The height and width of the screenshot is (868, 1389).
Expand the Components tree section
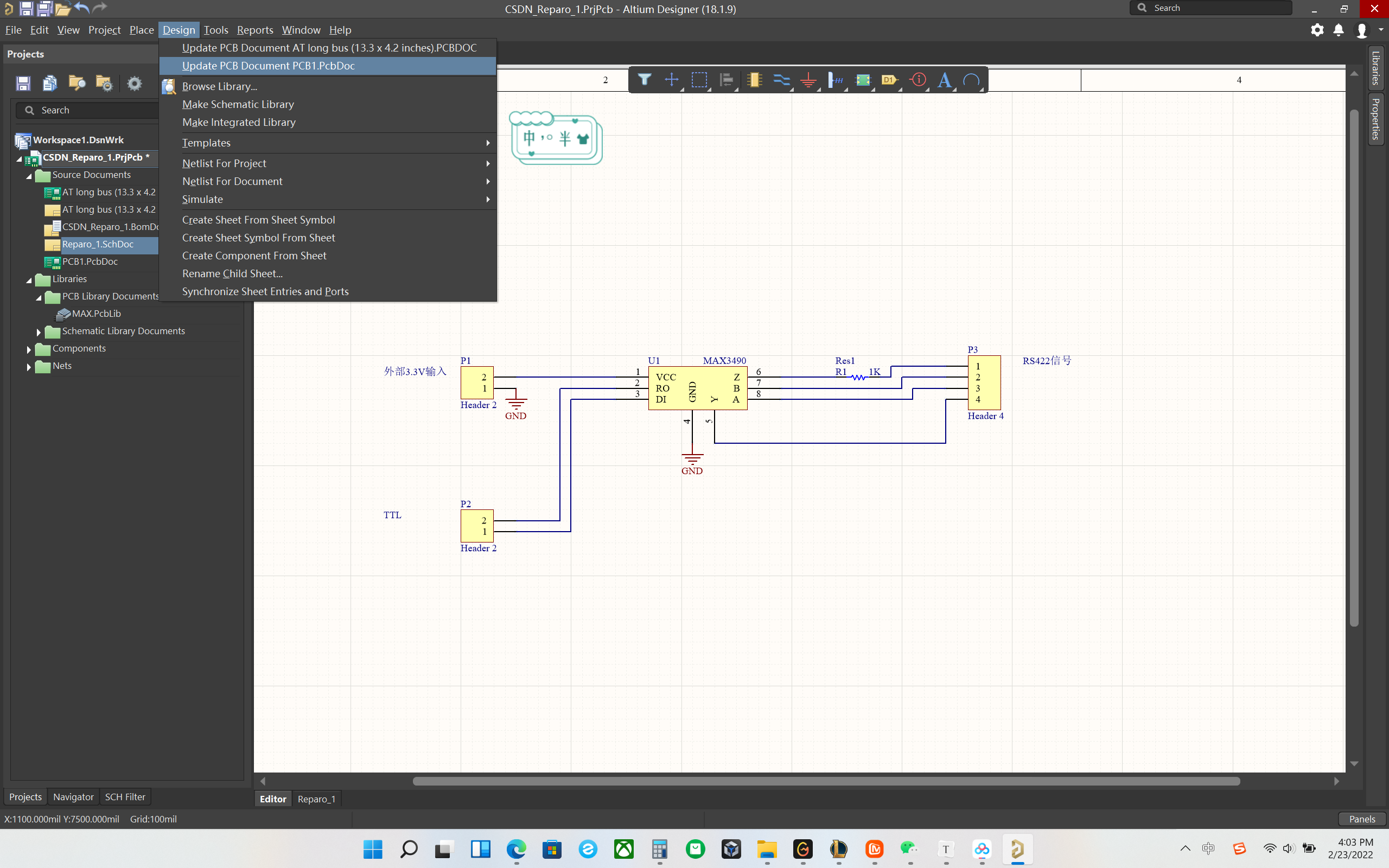point(29,348)
